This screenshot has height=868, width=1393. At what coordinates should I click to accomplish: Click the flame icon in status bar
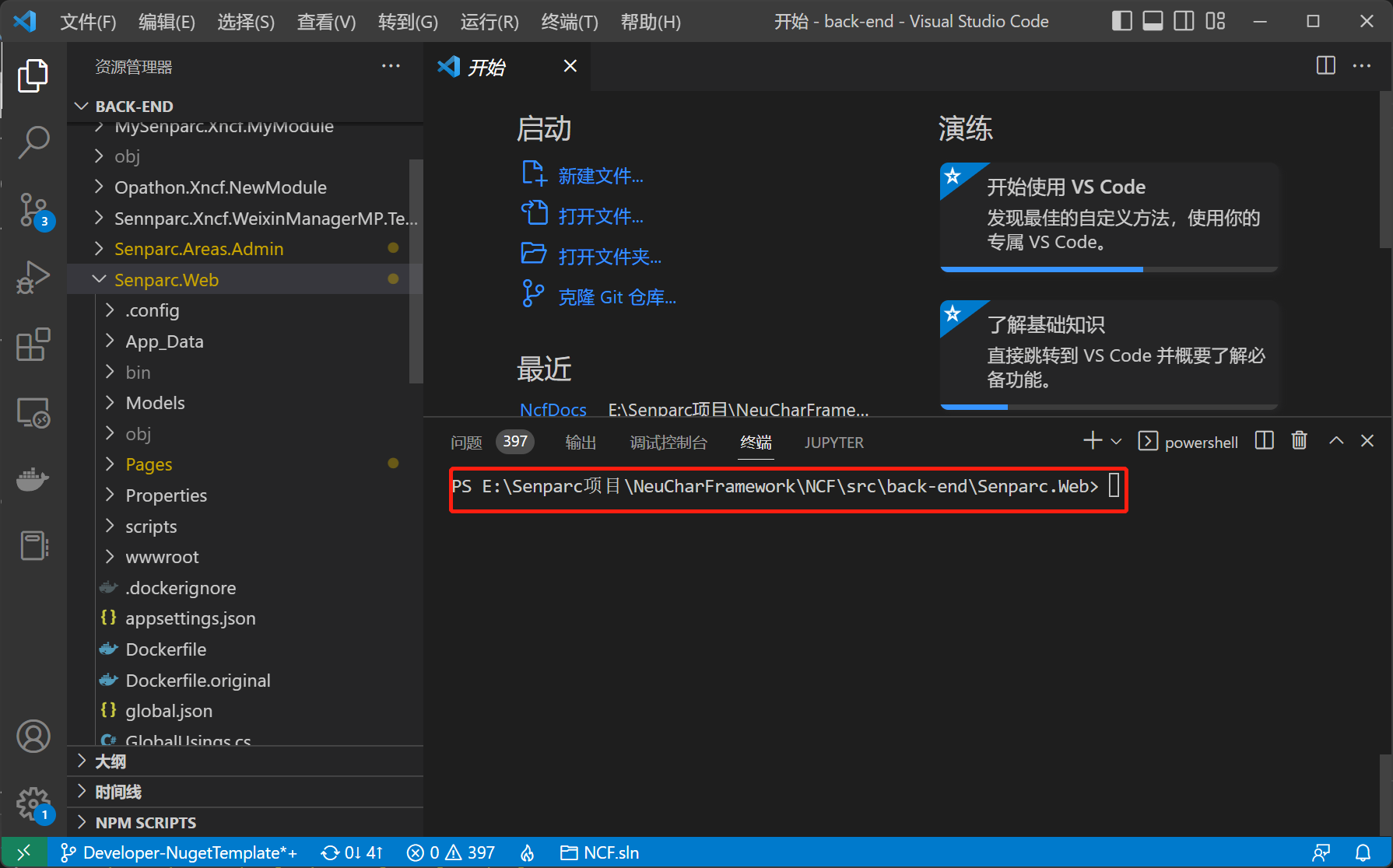528,852
